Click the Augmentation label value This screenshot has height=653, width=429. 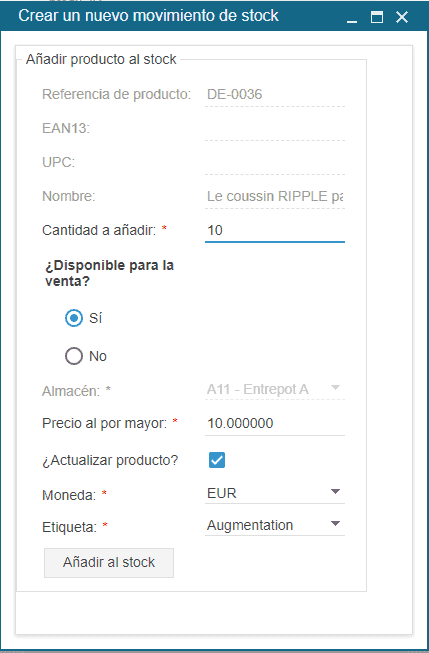click(x=250, y=526)
